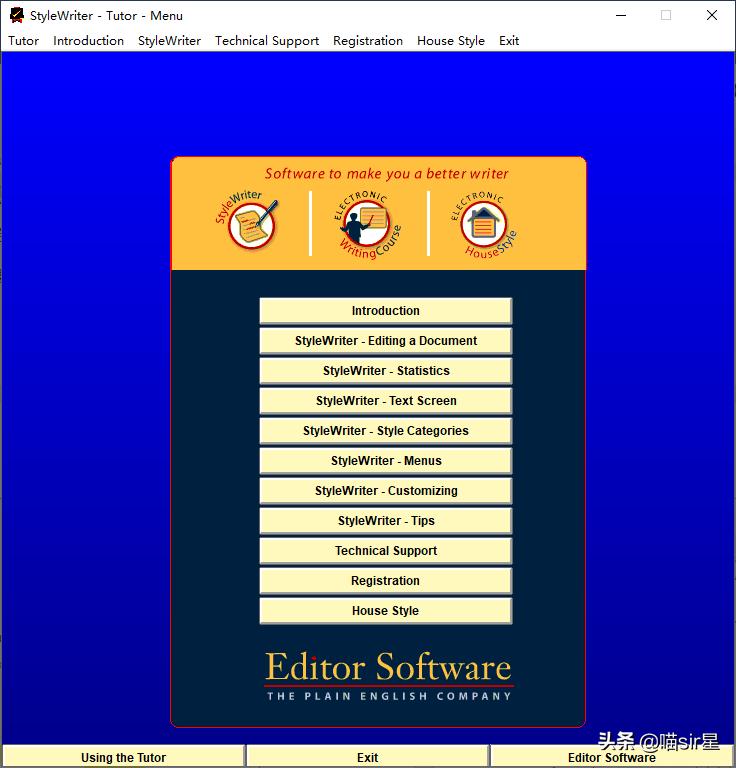Open StyleWriter - Customizing lesson
The height and width of the screenshot is (768, 736).
386,490
